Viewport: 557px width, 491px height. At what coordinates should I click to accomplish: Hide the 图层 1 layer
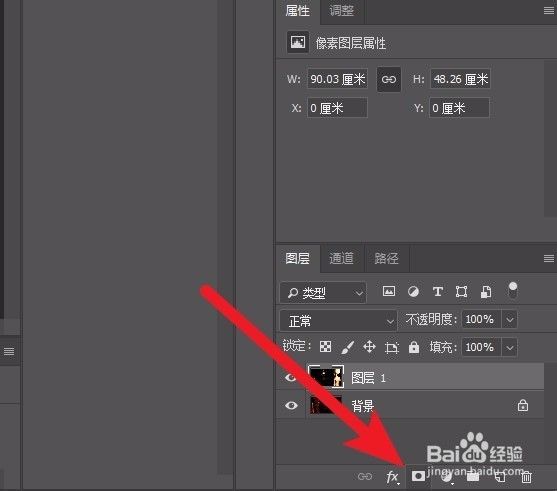click(291, 377)
